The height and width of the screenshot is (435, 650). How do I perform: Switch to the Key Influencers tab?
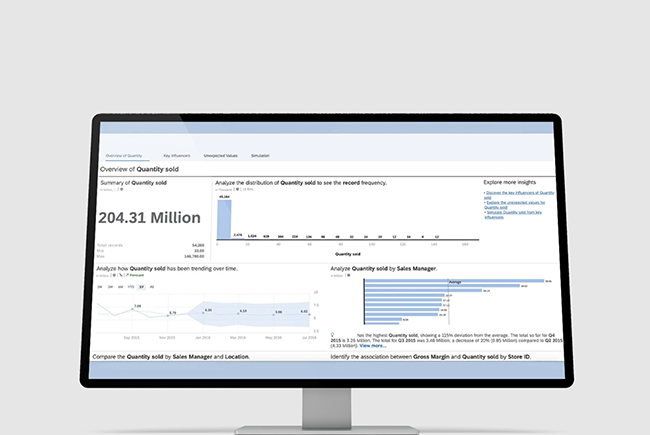[x=177, y=157]
